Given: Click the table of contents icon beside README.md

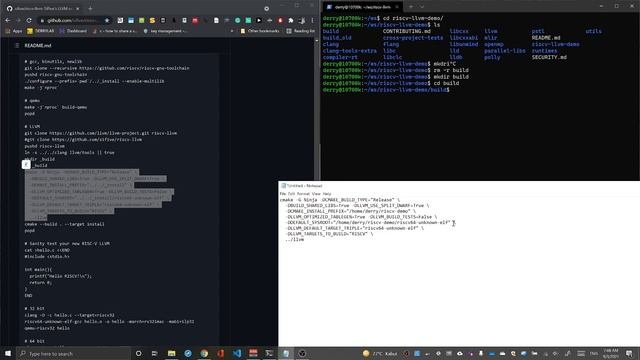Looking at the screenshot, I should (17, 45).
